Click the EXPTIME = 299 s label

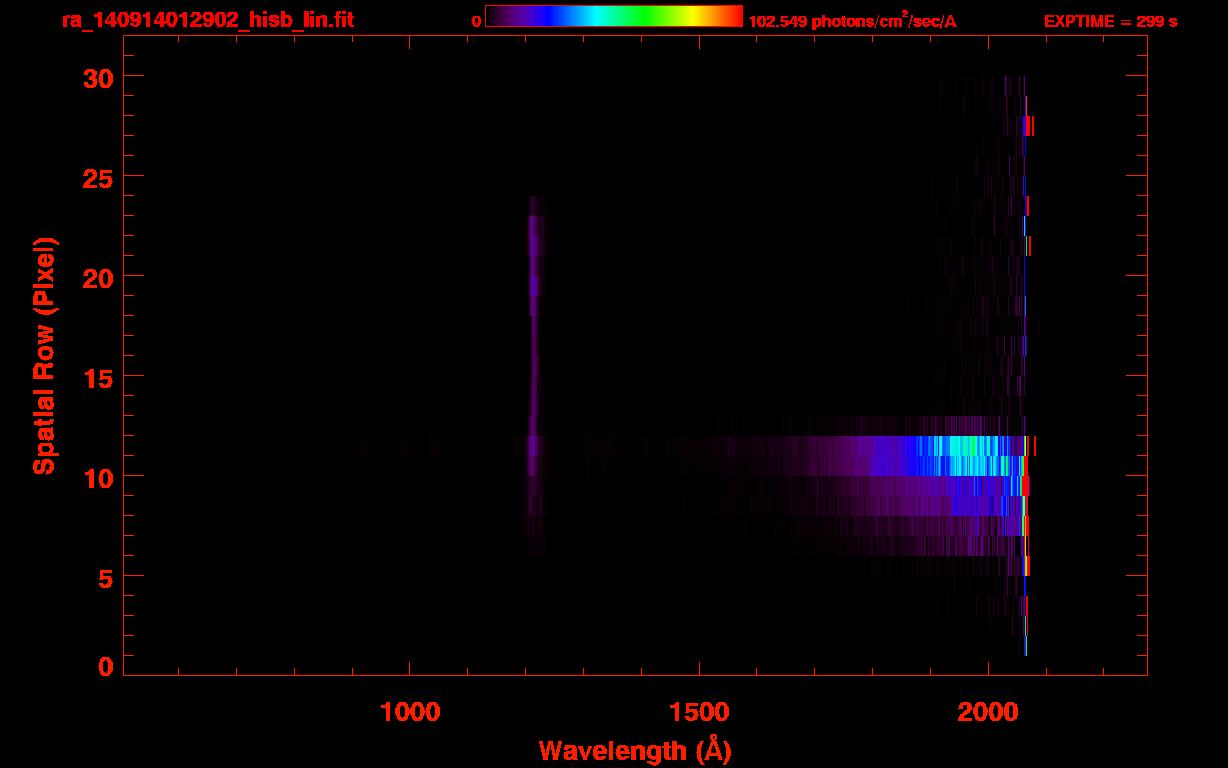[1110, 21]
